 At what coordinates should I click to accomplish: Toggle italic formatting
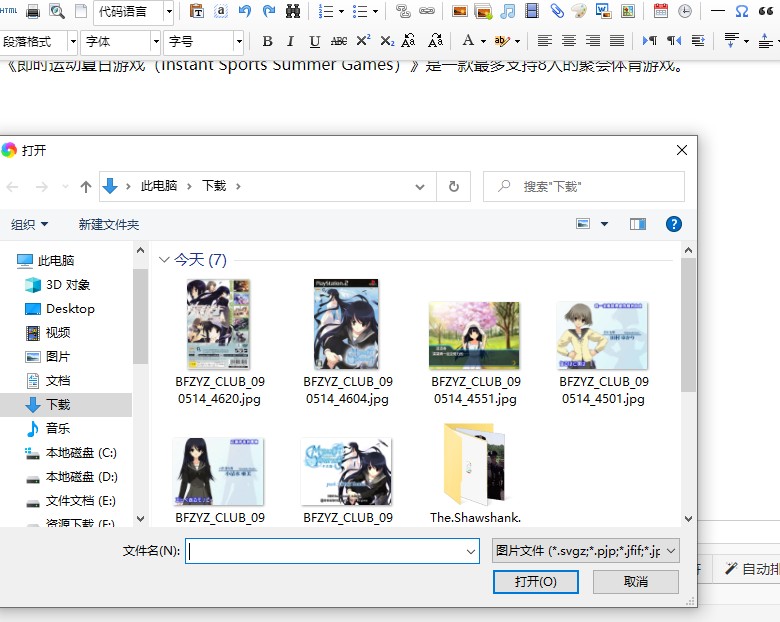click(x=291, y=41)
